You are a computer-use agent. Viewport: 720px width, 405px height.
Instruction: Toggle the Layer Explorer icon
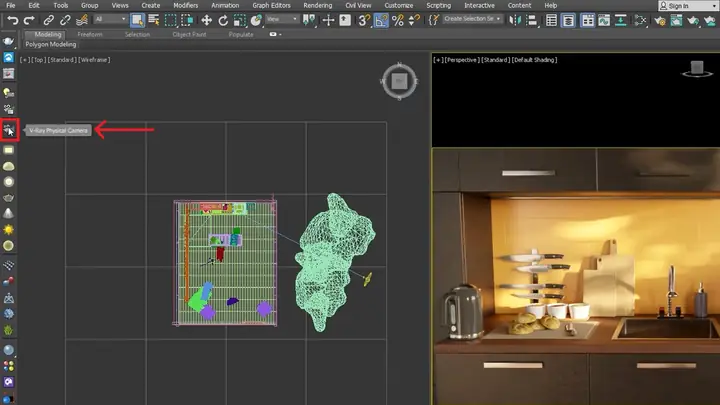click(x=568, y=20)
